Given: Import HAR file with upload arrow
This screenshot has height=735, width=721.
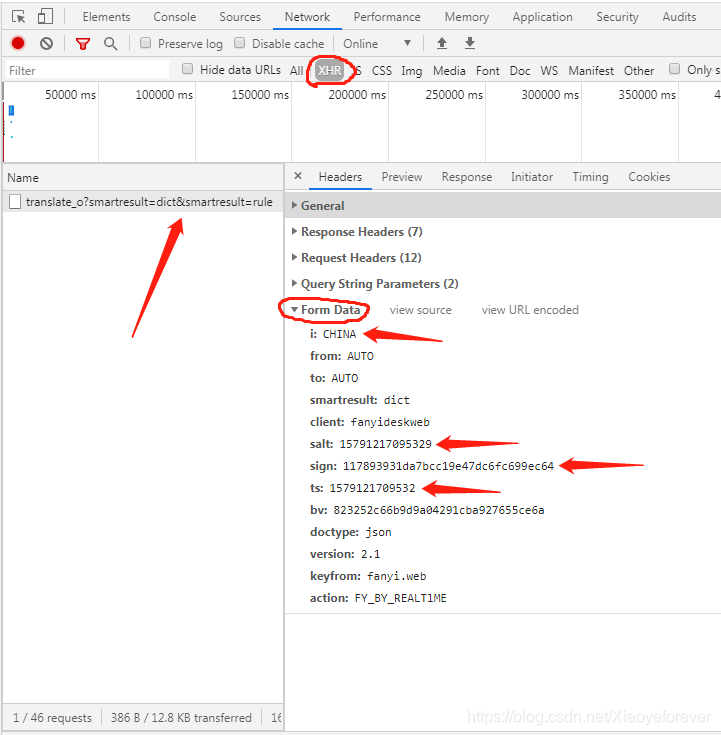Looking at the screenshot, I should (442, 44).
